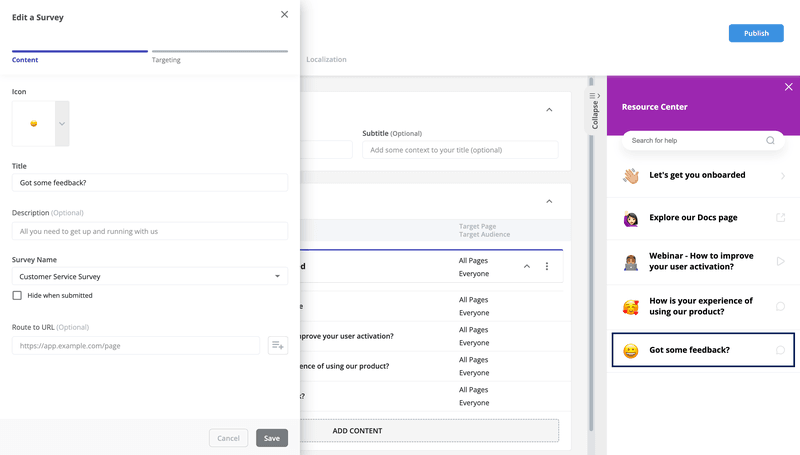800x455 pixels.
Task: Focus the Description optional field
Action: 149,231
